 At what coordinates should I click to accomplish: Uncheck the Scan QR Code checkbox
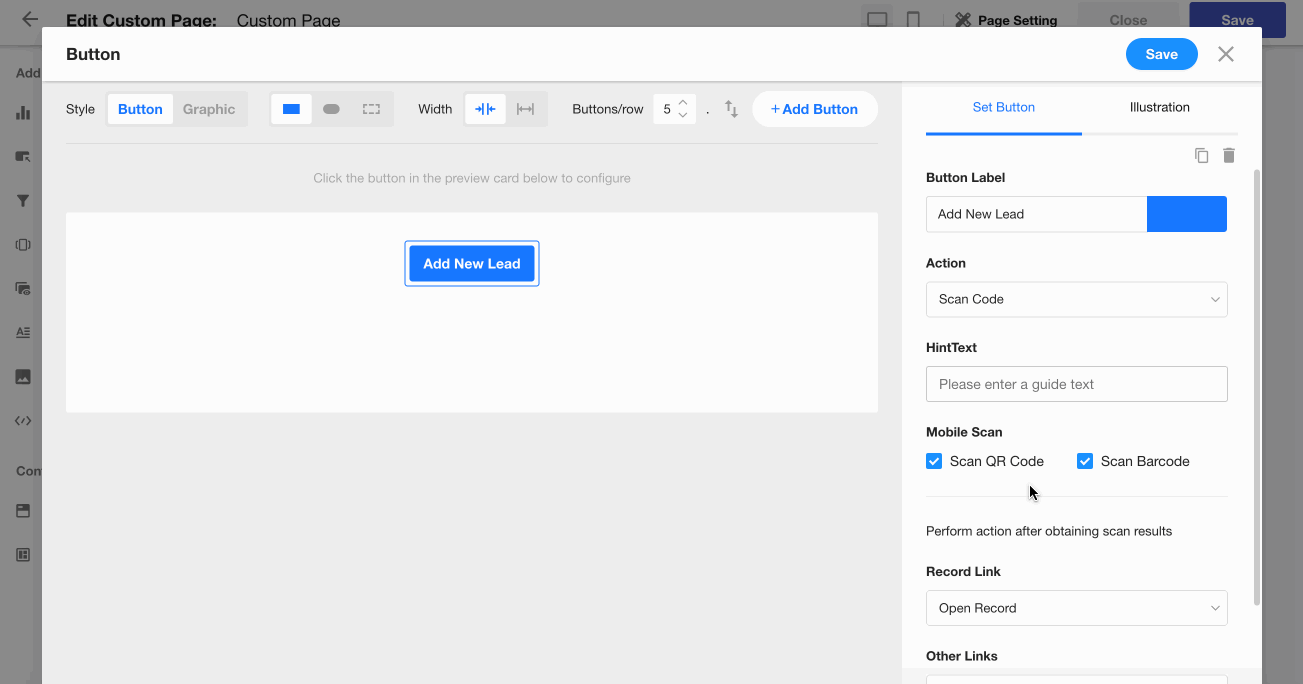pos(934,461)
